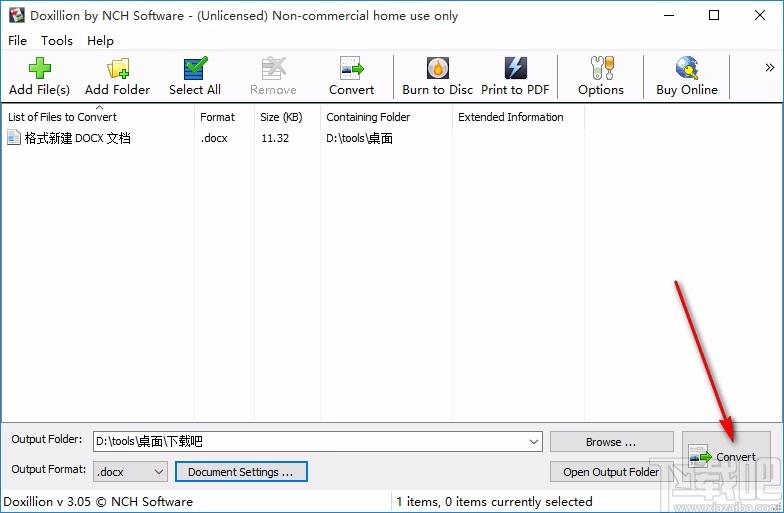Select the file 格式新建 DOCX 文档
This screenshot has height=513, width=784.
78,138
